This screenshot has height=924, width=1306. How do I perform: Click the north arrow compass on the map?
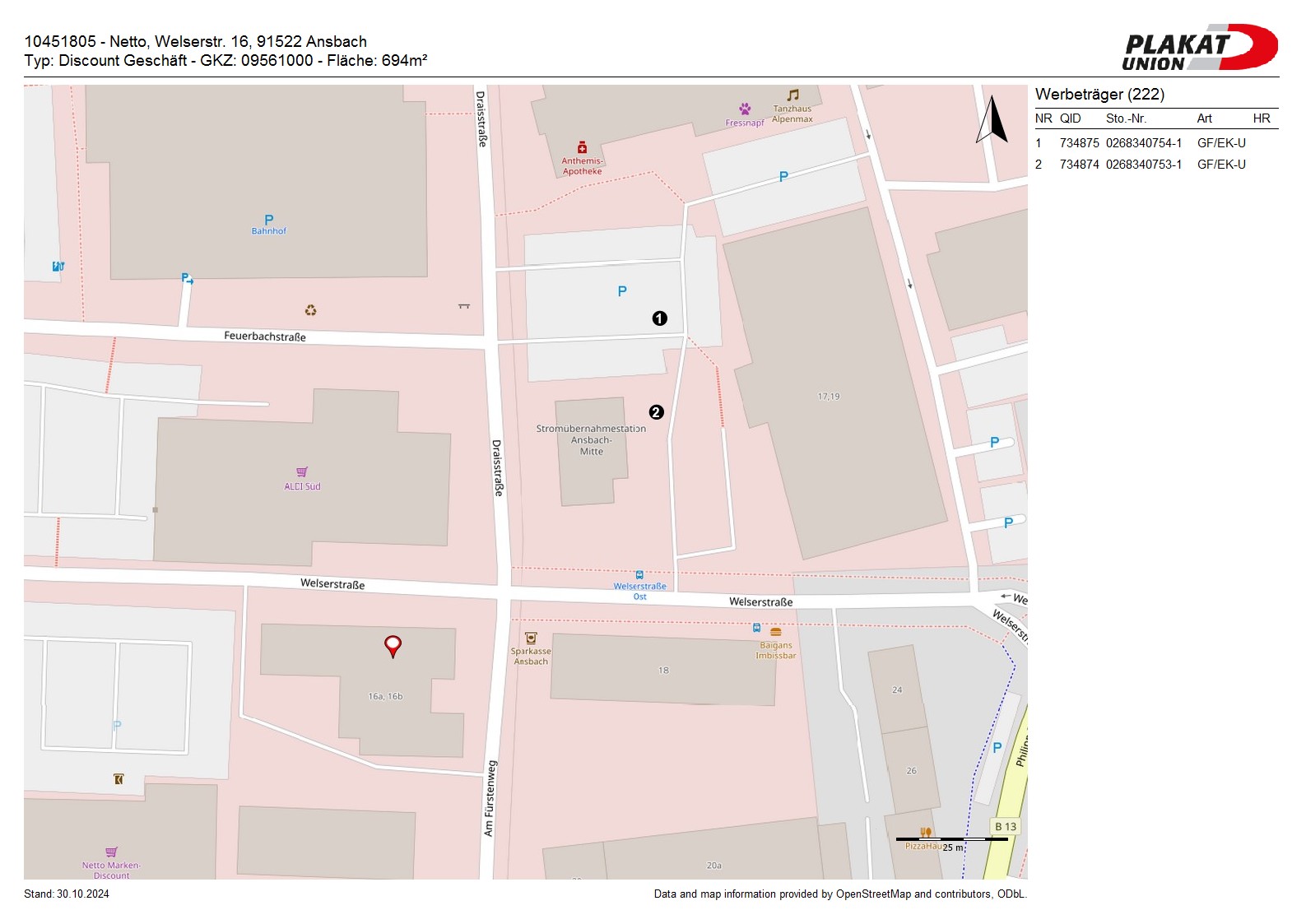pyautogui.click(x=992, y=120)
